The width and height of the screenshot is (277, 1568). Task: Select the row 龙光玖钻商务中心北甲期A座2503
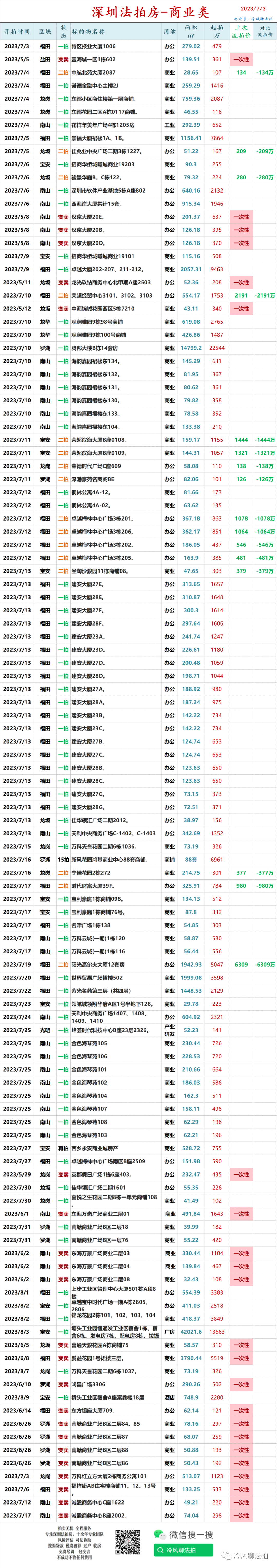click(x=138, y=282)
